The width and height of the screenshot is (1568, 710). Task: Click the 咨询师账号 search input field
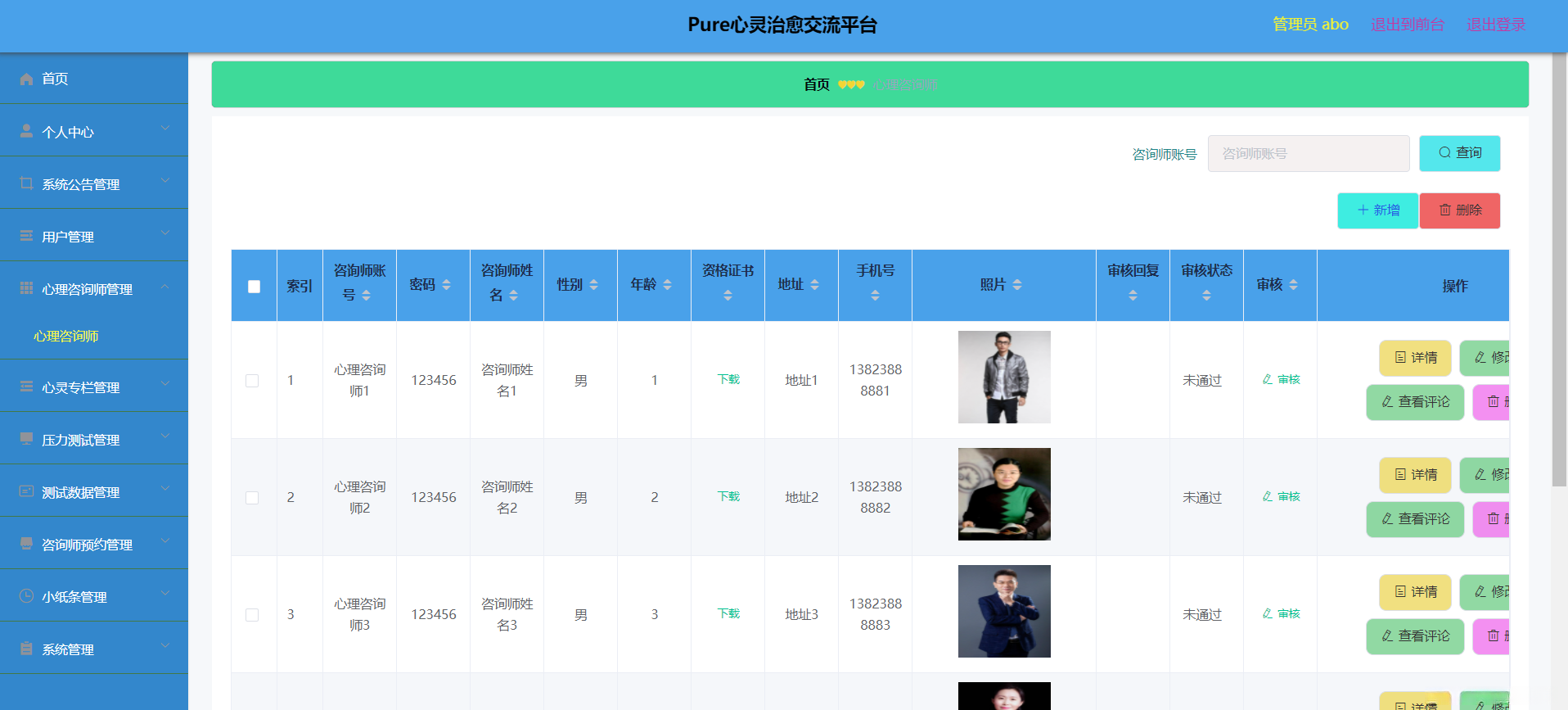(x=1308, y=153)
